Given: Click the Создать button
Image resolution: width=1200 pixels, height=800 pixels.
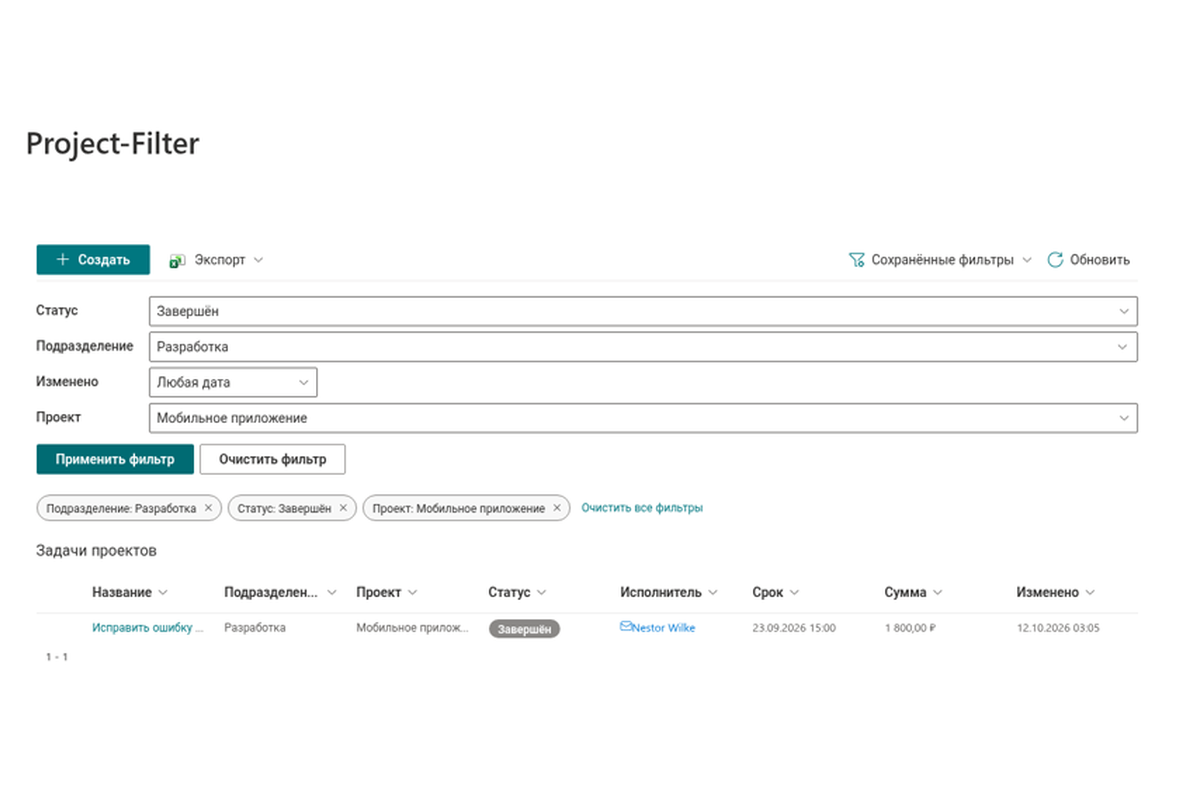Looking at the screenshot, I should 93,260.
